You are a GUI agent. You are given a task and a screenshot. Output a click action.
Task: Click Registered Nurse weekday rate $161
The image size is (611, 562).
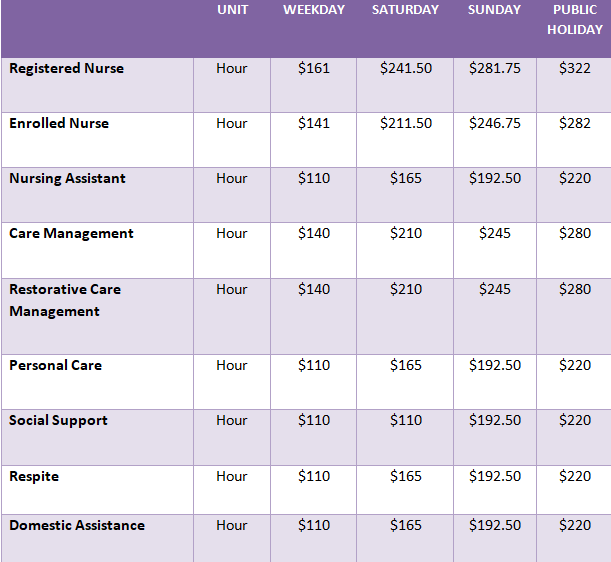(314, 68)
